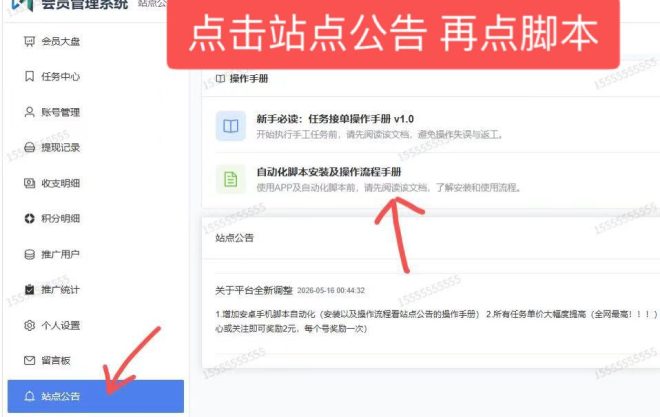Click the 收支明细 sidebar icon
The width and height of the screenshot is (660, 417).
pyautogui.click(x=29, y=183)
